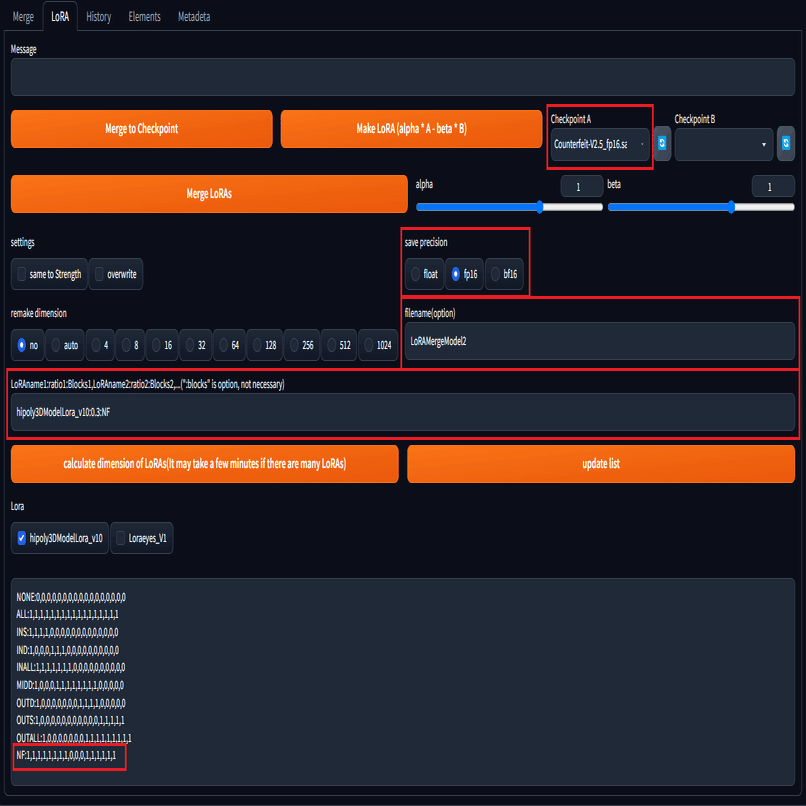Click the Merge to Checkpoint button
Screen dimensions: 806x806
pos(141,129)
